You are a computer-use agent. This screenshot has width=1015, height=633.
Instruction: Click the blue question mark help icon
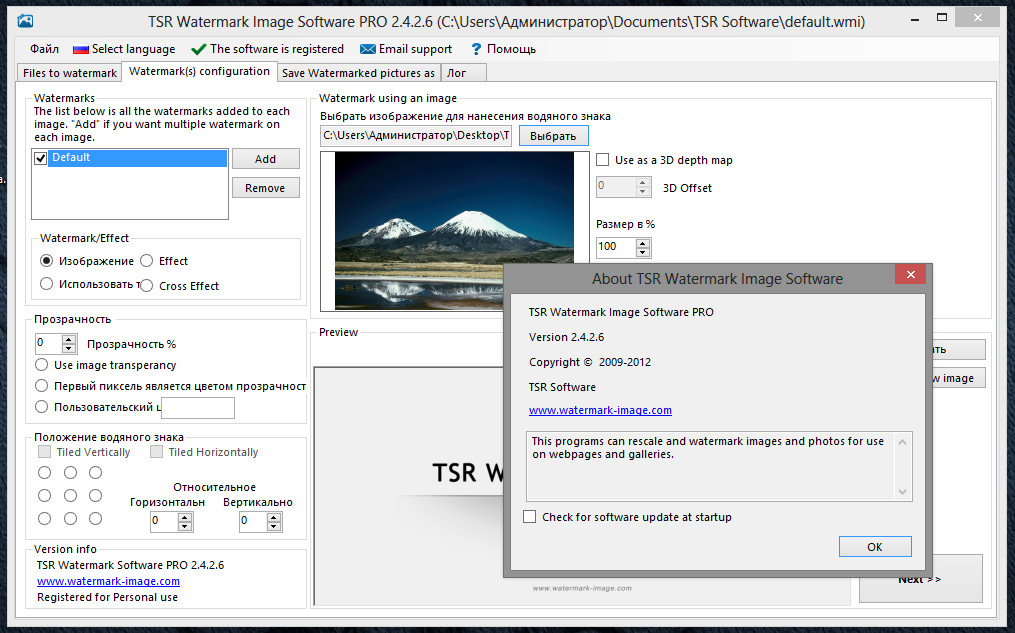pos(476,49)
